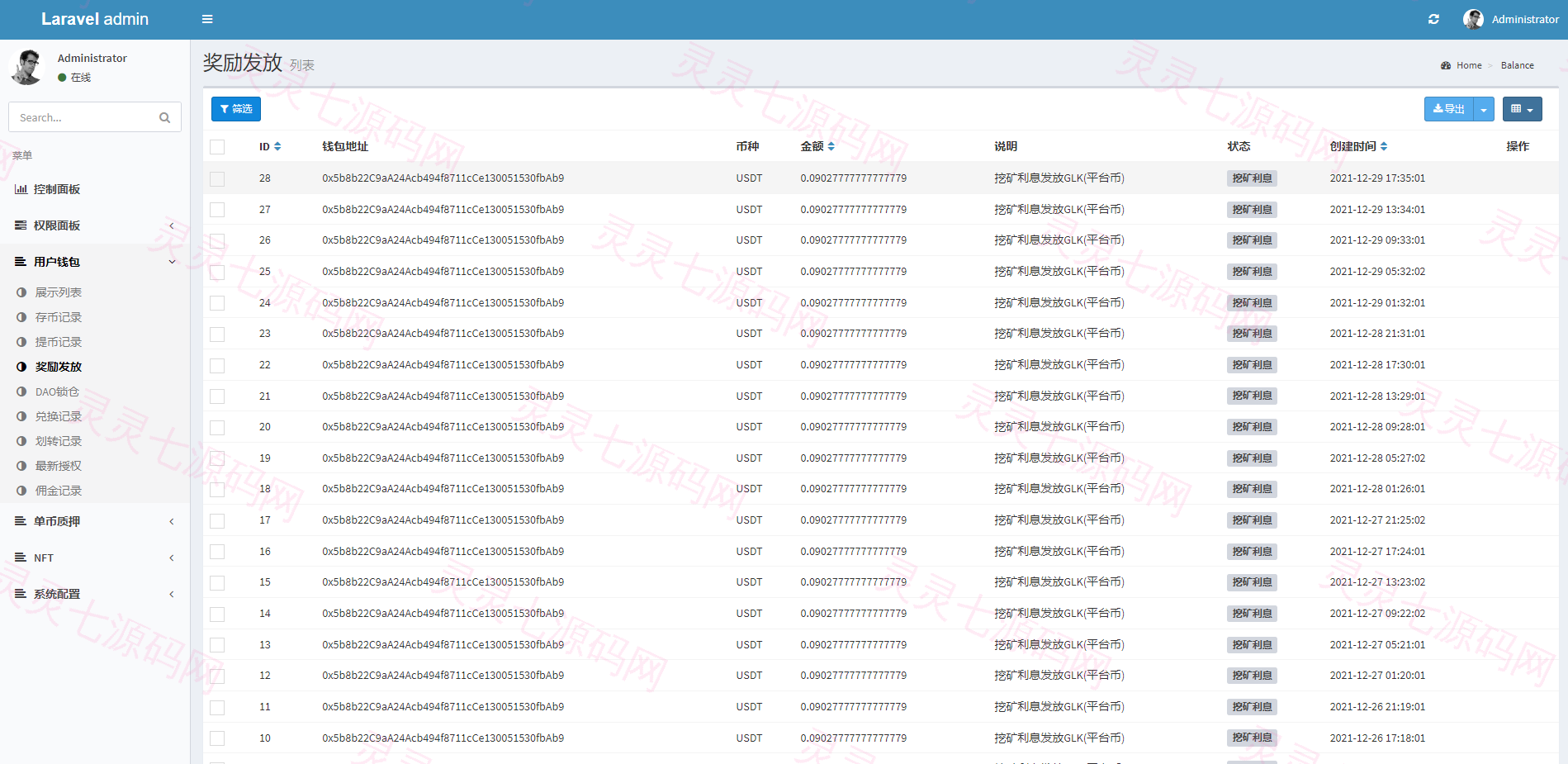Screen dimensions: 1568x764
Task: Open the column selector grid dropdown
Action: point(1522,109)
